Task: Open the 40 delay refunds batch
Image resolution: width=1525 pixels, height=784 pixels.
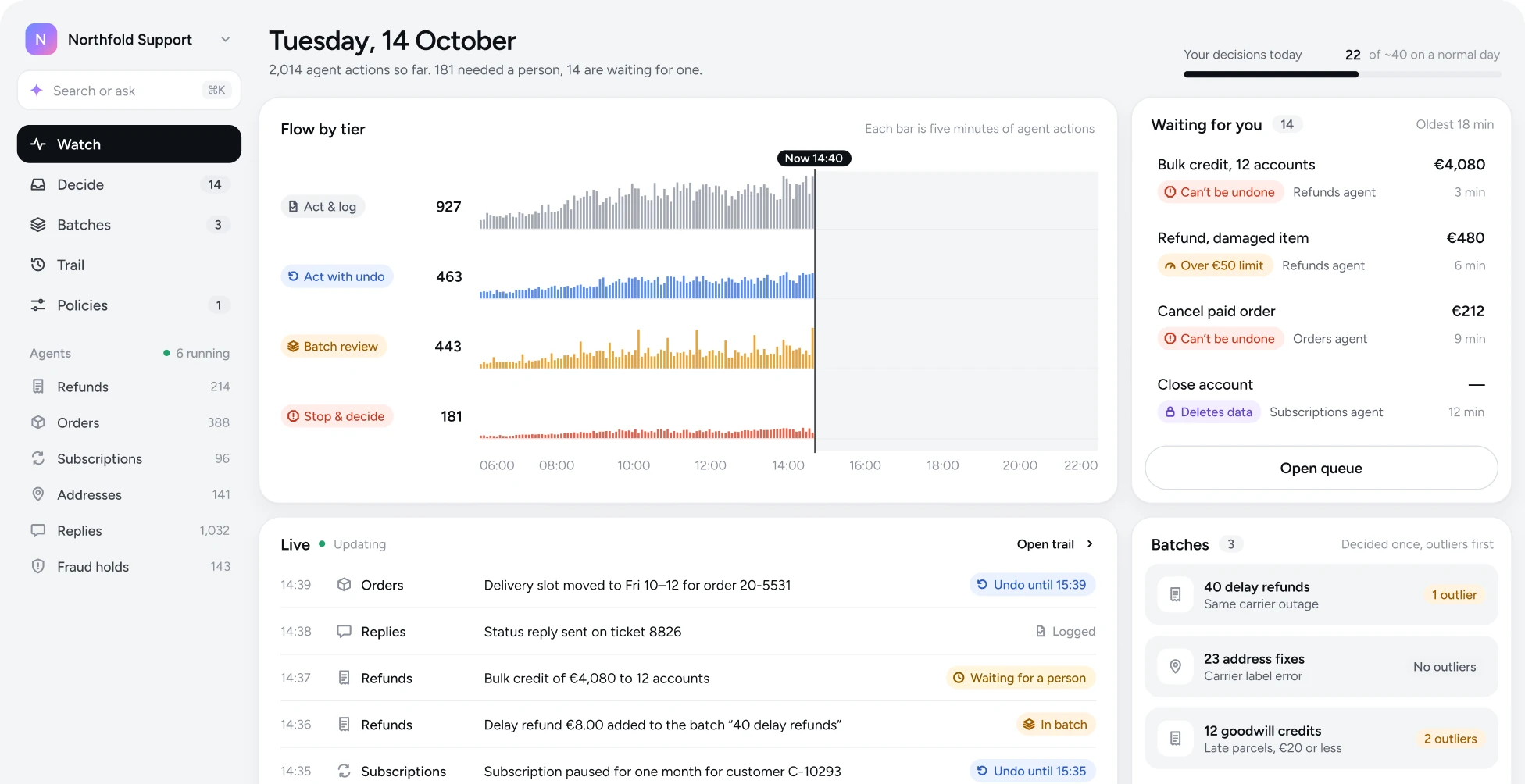Action: pos(1321,595)
